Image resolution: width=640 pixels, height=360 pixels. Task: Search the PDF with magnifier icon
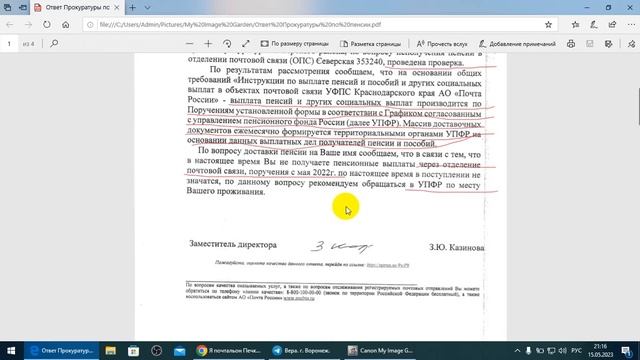click(x=54, y=43)
